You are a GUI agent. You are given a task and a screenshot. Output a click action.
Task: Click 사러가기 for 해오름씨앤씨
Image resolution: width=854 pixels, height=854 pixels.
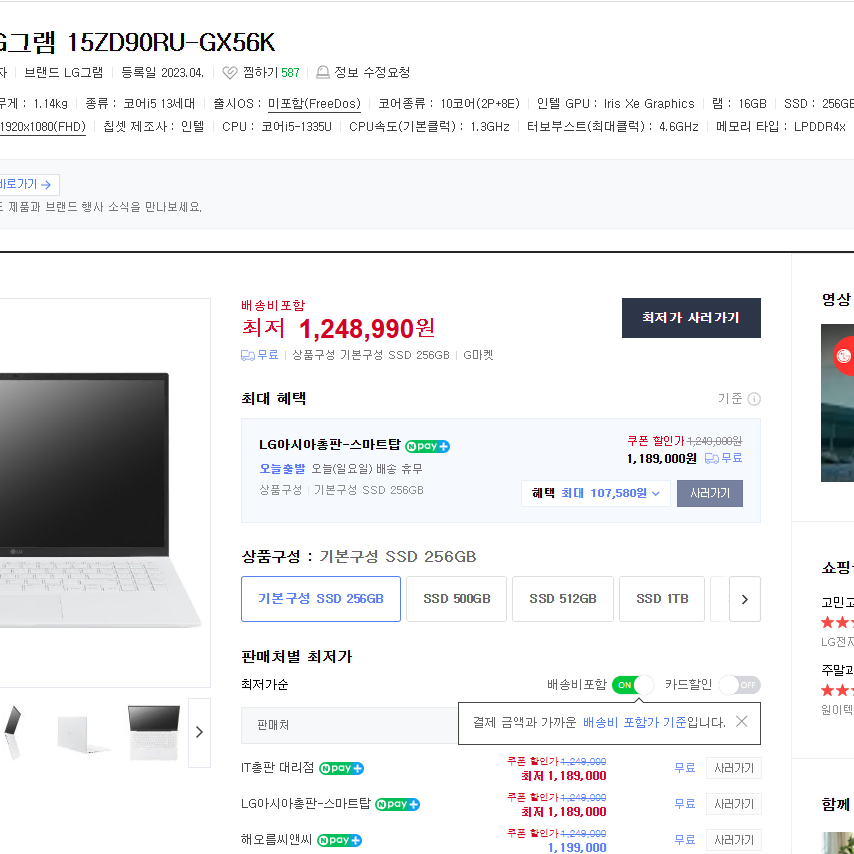(x=734, y=840)
